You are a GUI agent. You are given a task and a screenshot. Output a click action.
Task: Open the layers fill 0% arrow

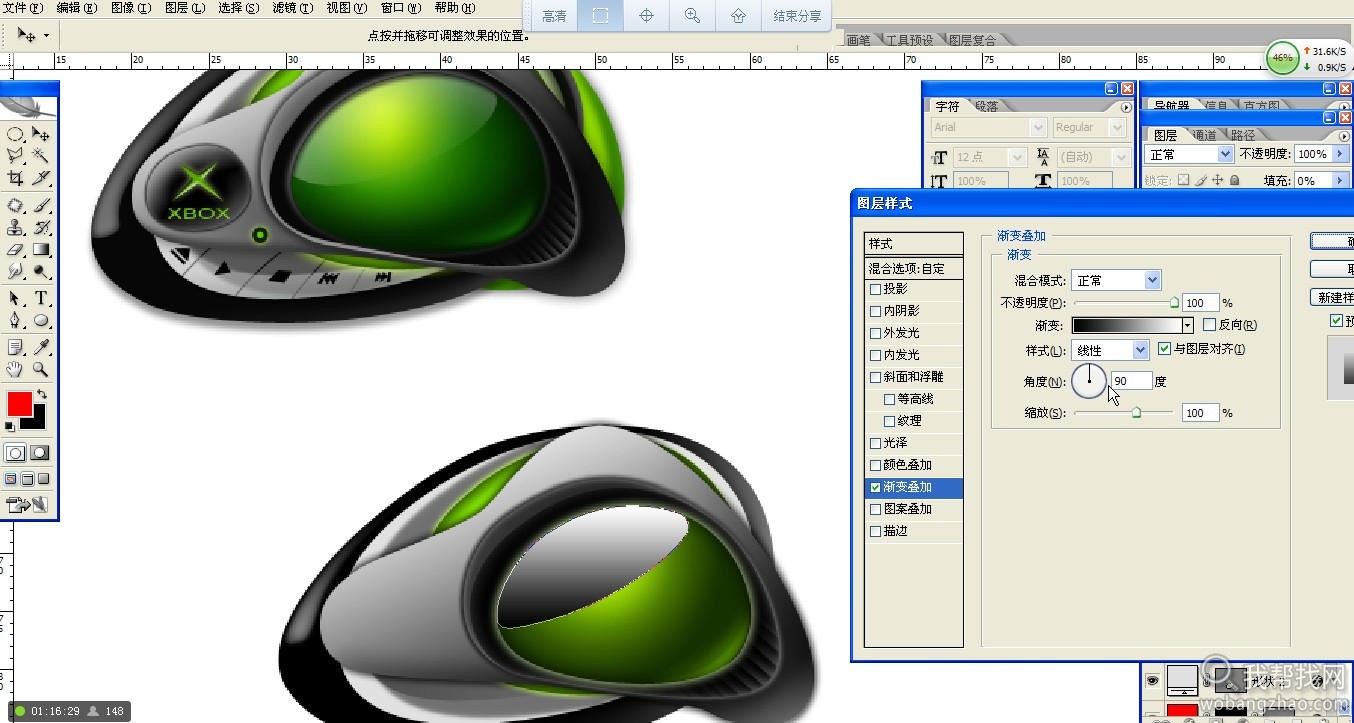[x=1339, y=181]
